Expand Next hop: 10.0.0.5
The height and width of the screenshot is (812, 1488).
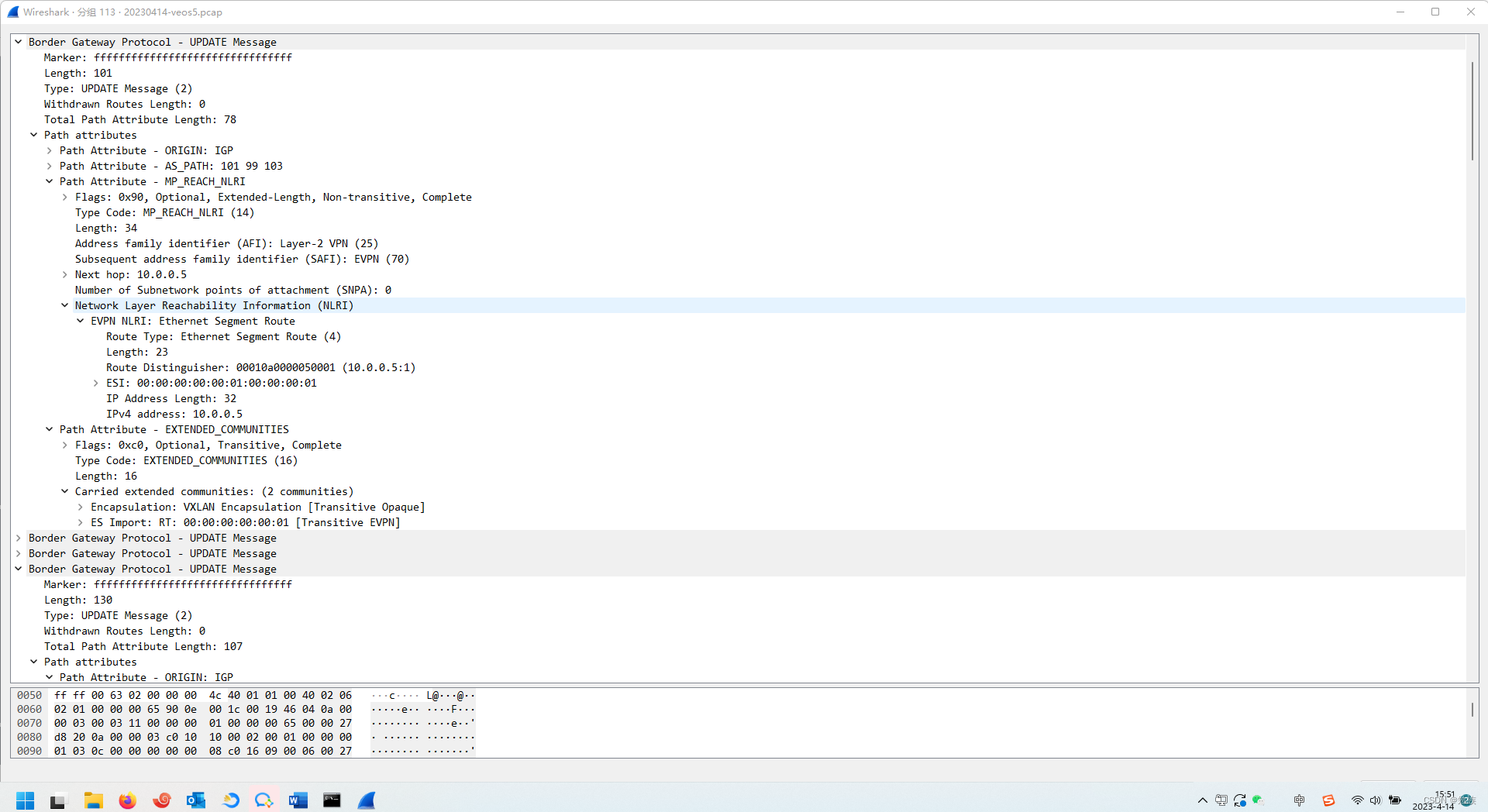65,274
